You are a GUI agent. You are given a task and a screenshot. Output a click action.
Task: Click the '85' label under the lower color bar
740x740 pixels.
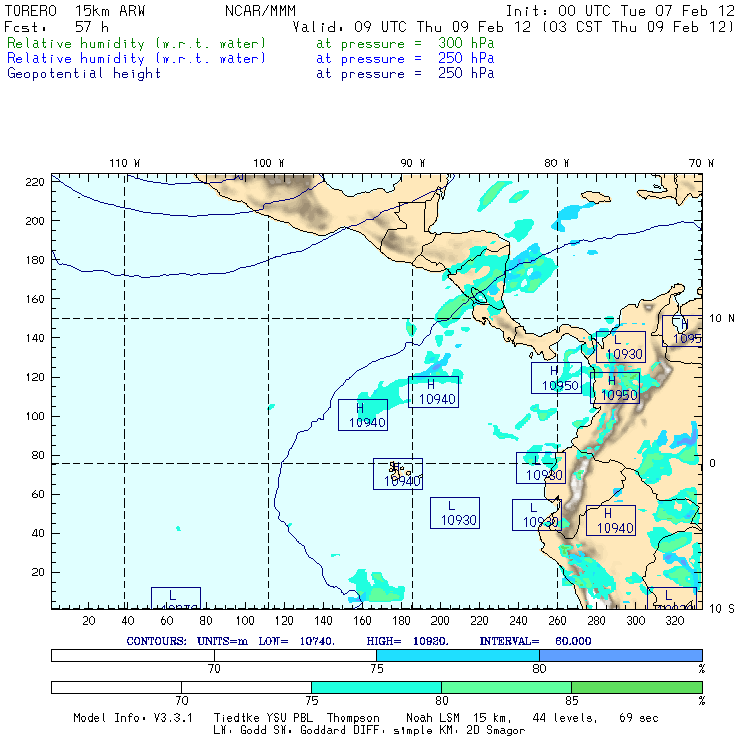[x=572, y=700]
